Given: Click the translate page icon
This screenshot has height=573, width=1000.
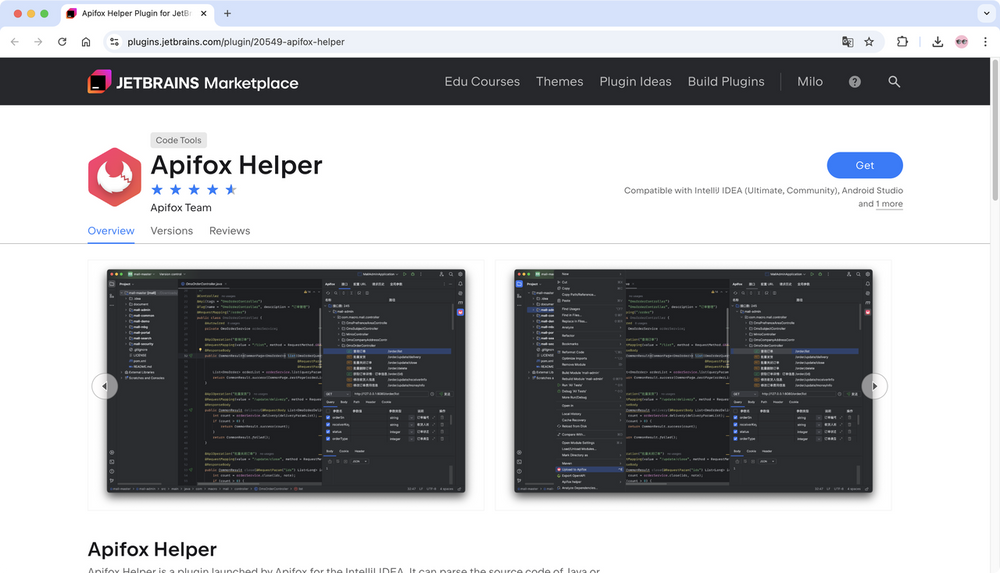Looking at the screenshot, I should (x=847, y=42).
